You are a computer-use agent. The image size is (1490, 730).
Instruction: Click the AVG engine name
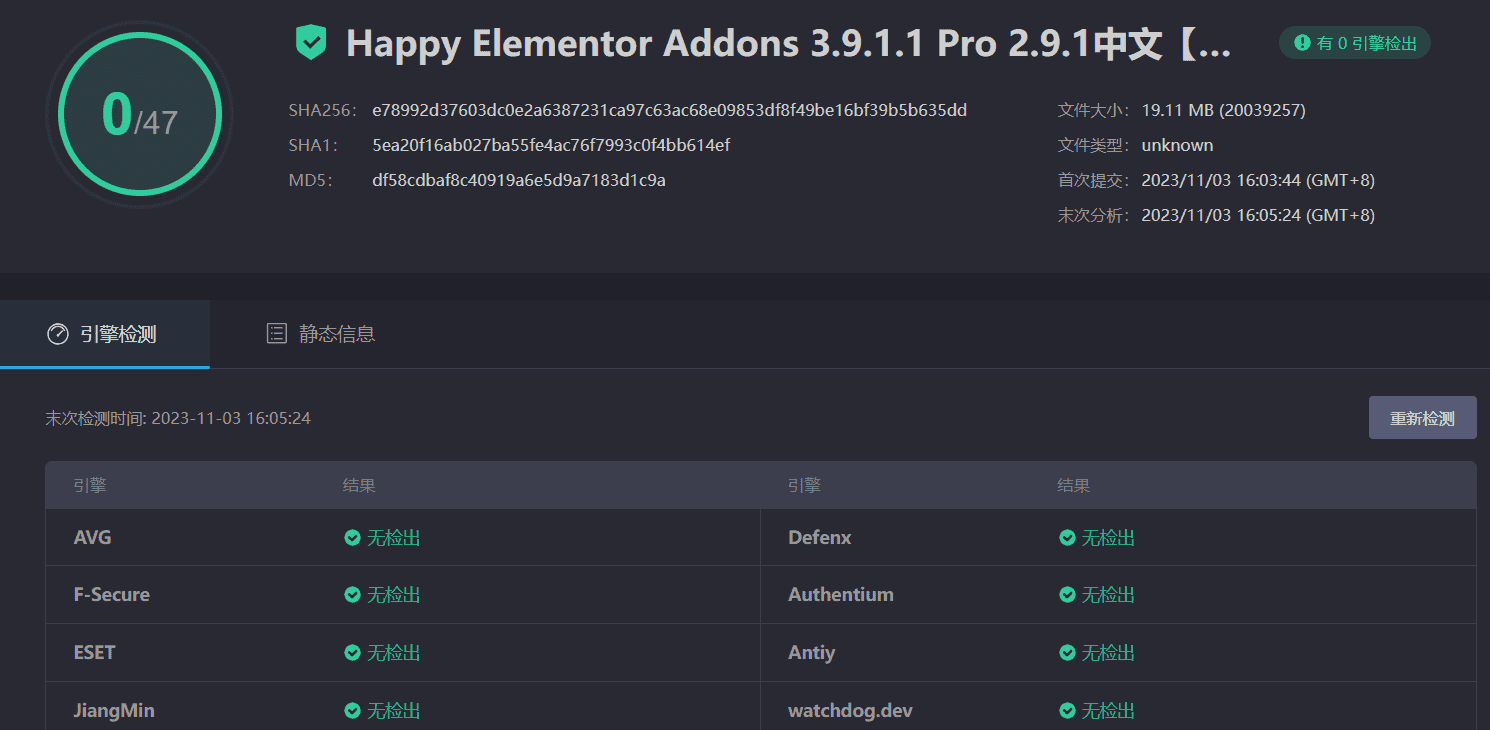(93, 538)
